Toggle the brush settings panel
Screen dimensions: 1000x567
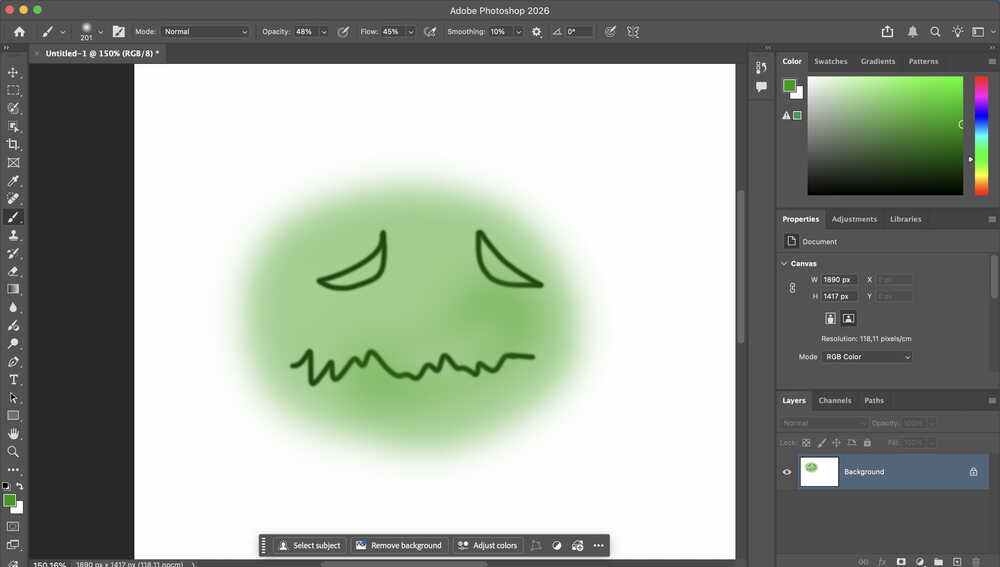click(x=119, y=31)
